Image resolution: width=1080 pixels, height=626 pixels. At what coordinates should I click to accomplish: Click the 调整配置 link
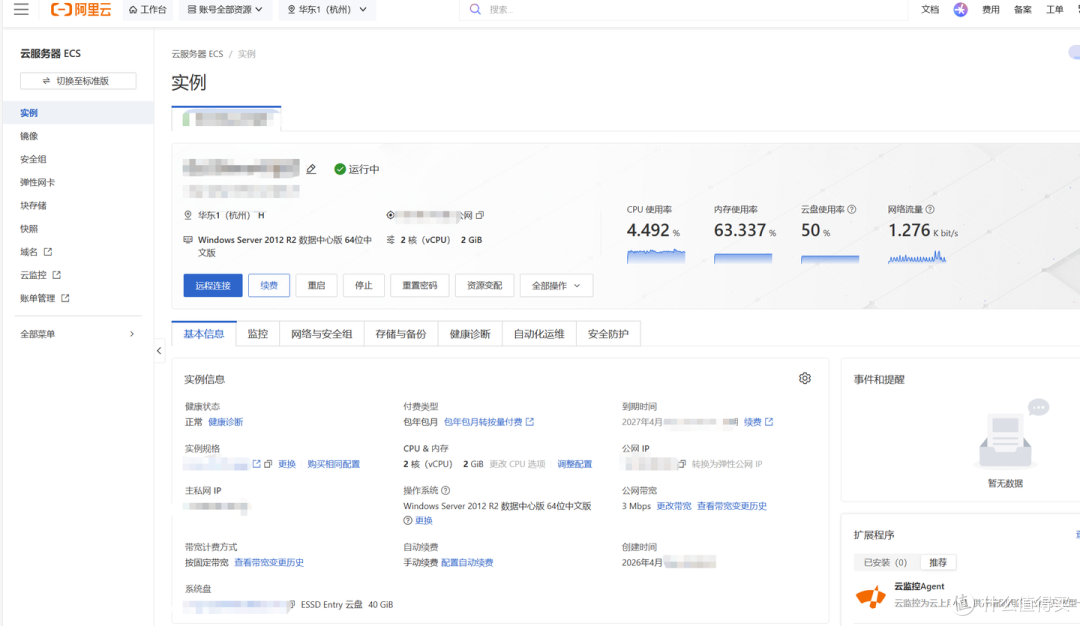pyautogui.click(x=574, y=464)
